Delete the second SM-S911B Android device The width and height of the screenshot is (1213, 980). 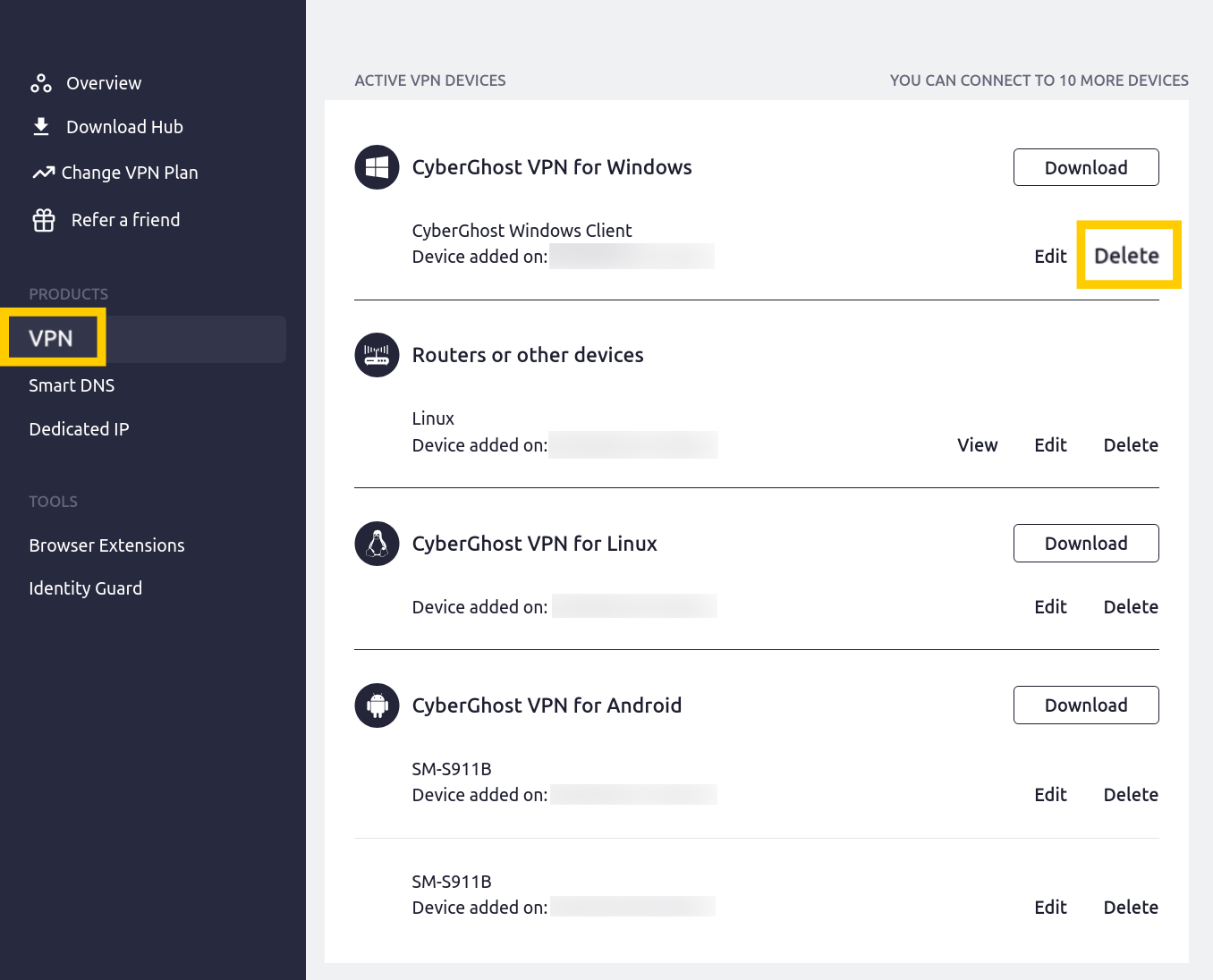coord(1131,908)
